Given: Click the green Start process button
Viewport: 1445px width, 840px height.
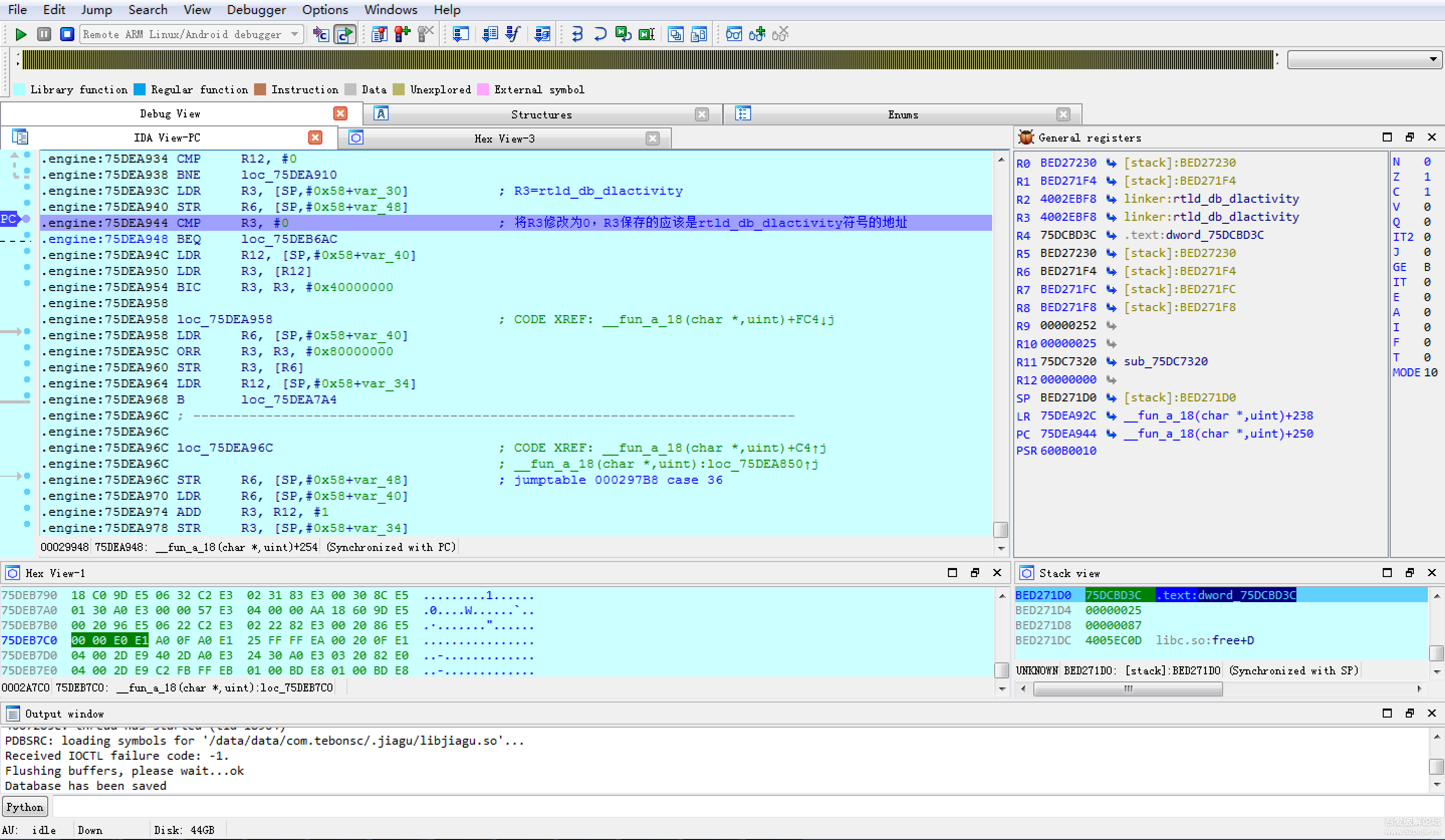Looking at the screenshot, I should pyautogui.click(x=21, y=35).
